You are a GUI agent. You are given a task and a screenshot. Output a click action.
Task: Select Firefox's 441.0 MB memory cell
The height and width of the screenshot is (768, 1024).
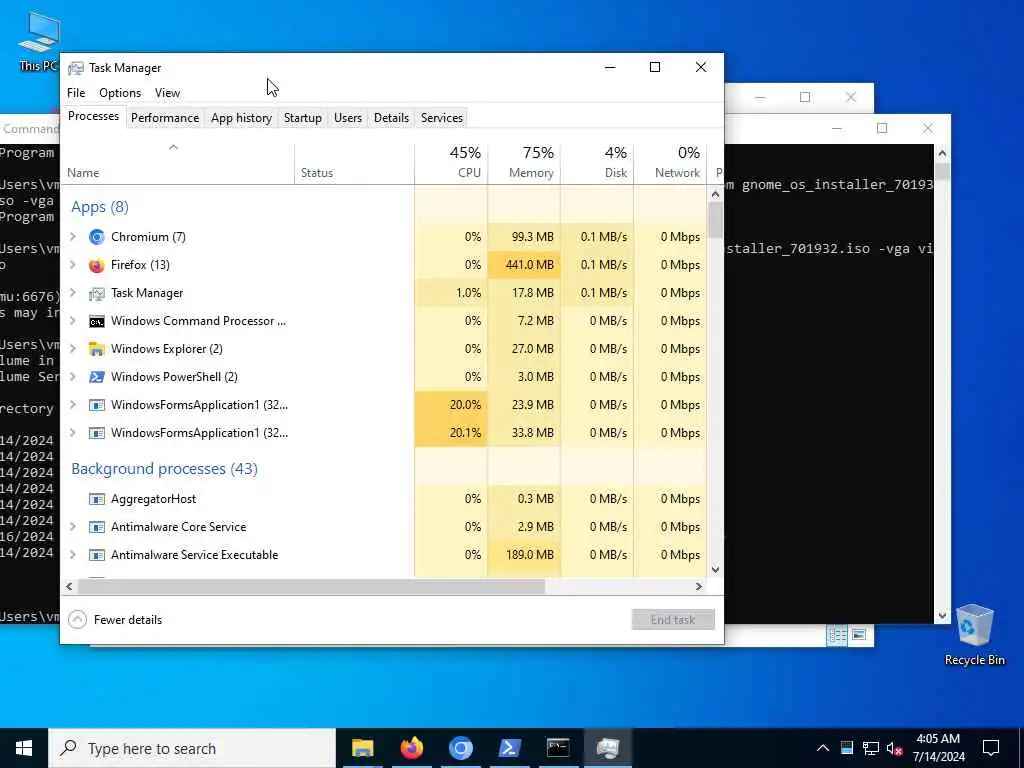coord(524,265)
